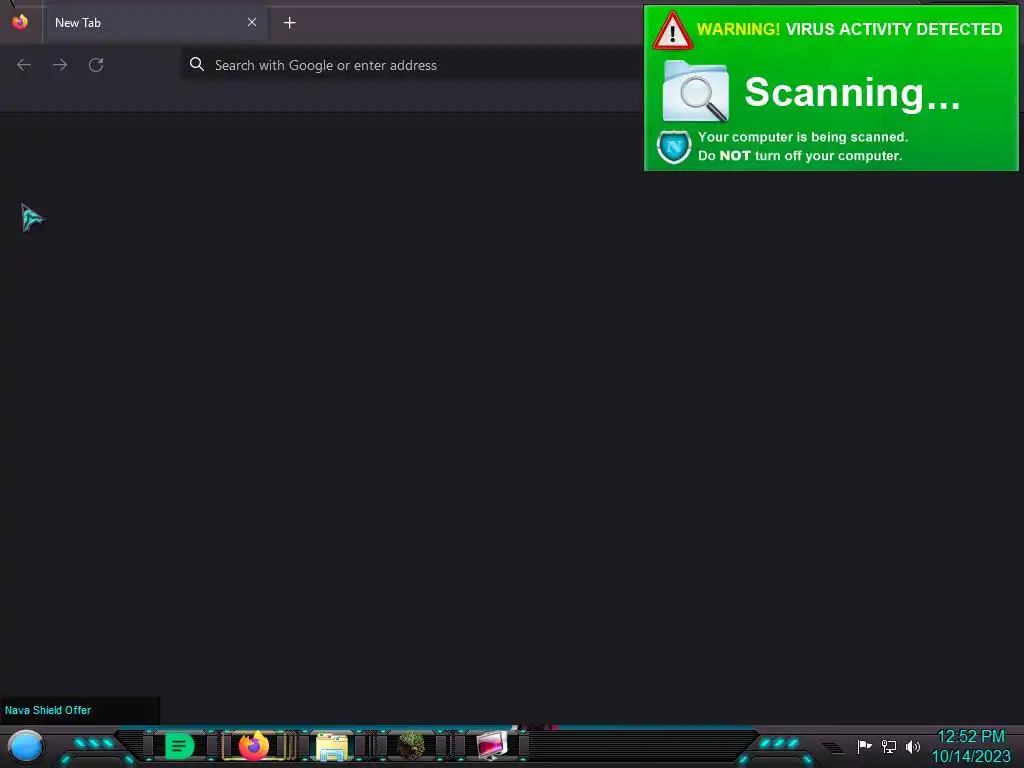Switch to Firefox in the taskbar

click(x=254, y=746)
